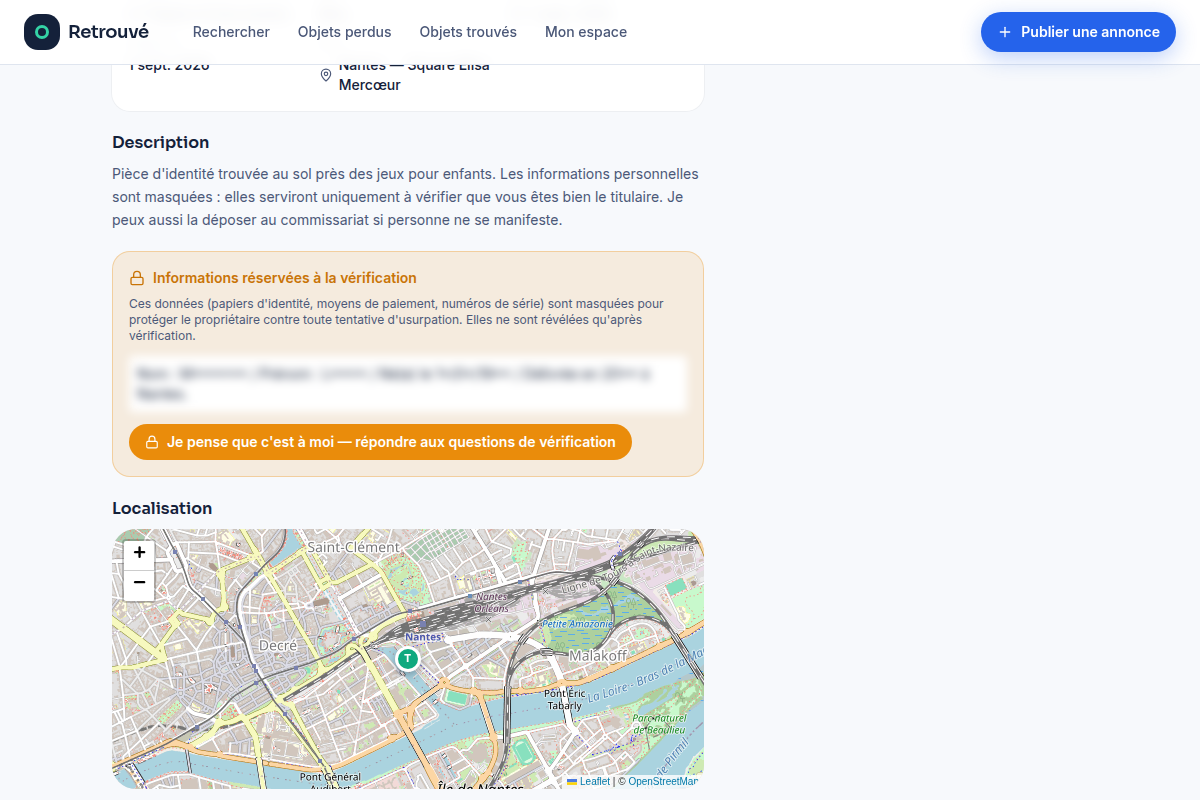Click the padlock icon beside Informations réservées
This screenshot has width=1200, height=800.
pyautogui.click(x=137, y=278)
